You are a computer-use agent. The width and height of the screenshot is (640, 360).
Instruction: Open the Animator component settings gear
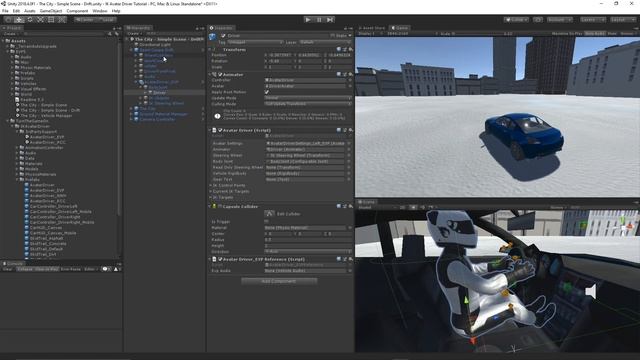350,74
